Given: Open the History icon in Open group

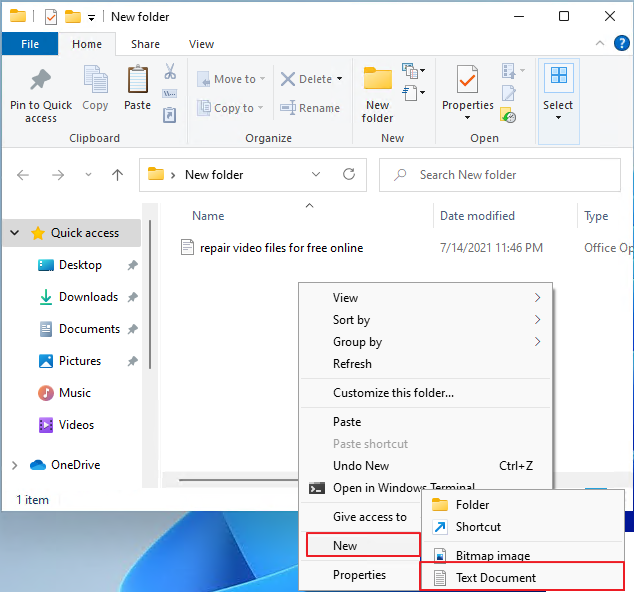Looking at the screenshot, I should [x=508, y=115].
